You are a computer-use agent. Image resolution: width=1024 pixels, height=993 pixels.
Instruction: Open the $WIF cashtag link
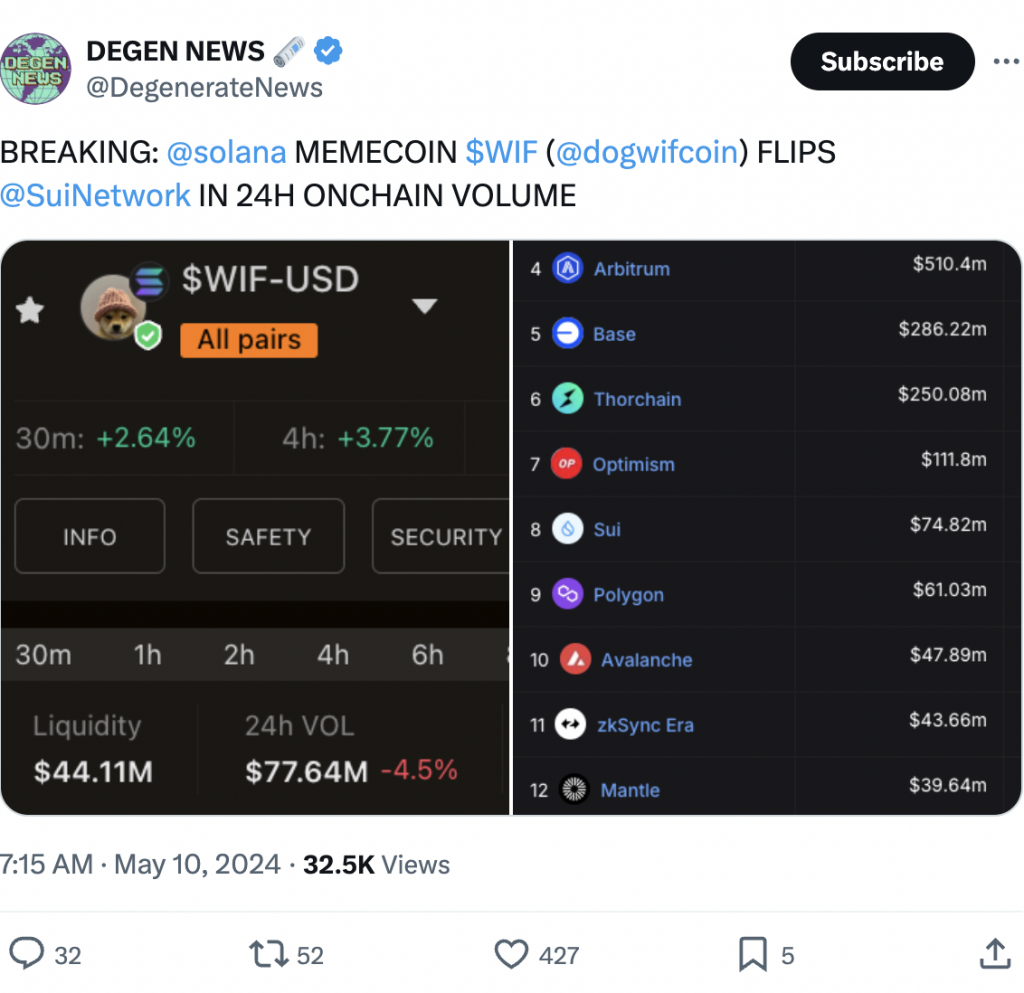pyautogui.click(x=501, y=153)
